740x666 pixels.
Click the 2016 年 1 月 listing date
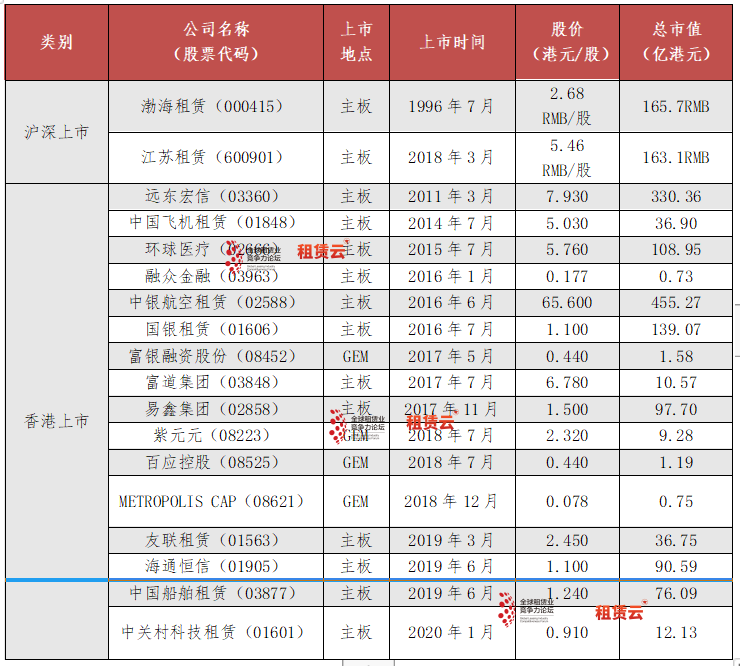coord(452,276)
